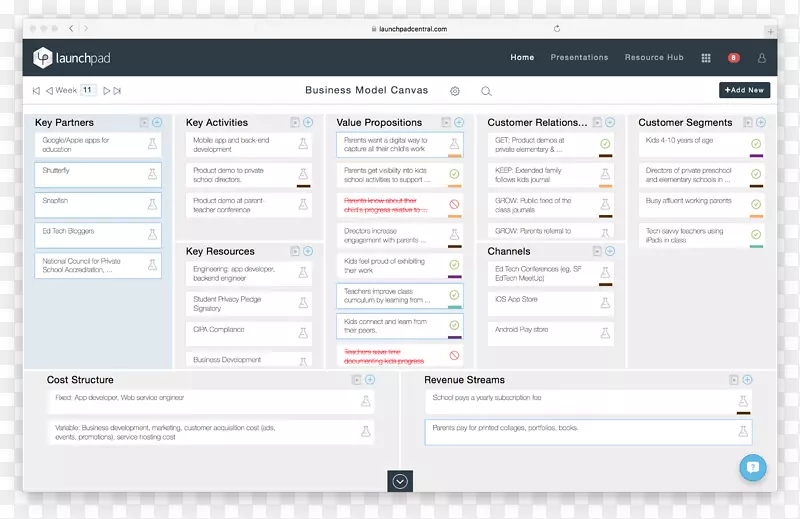Add a card to Key Partners with plus icon
Viewport: 800px width, 519px height.
coord(157,122)
